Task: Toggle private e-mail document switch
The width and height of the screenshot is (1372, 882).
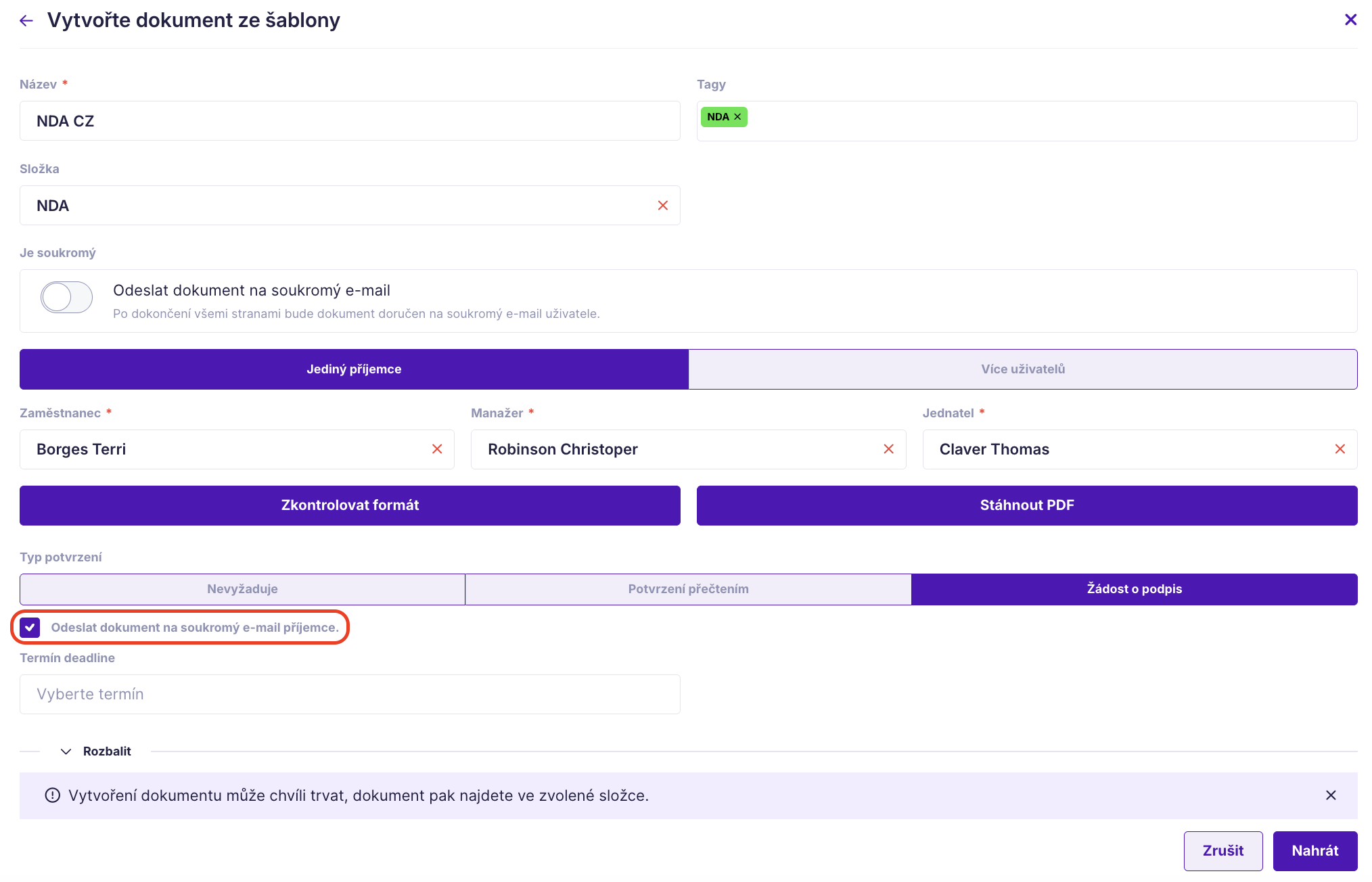Action: point(66,297)
